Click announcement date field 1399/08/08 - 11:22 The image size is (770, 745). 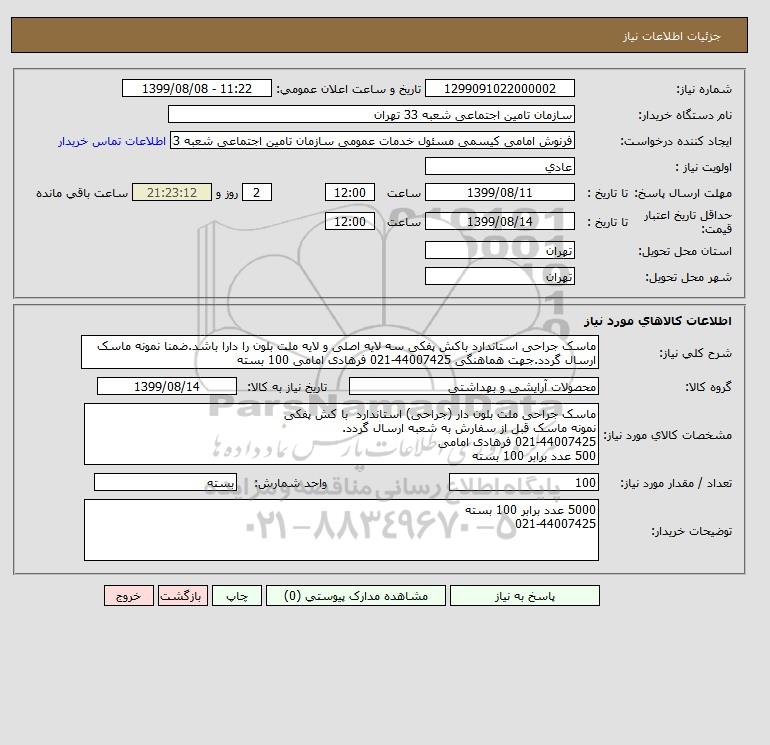pyautogui.click(x=196, y=88)
